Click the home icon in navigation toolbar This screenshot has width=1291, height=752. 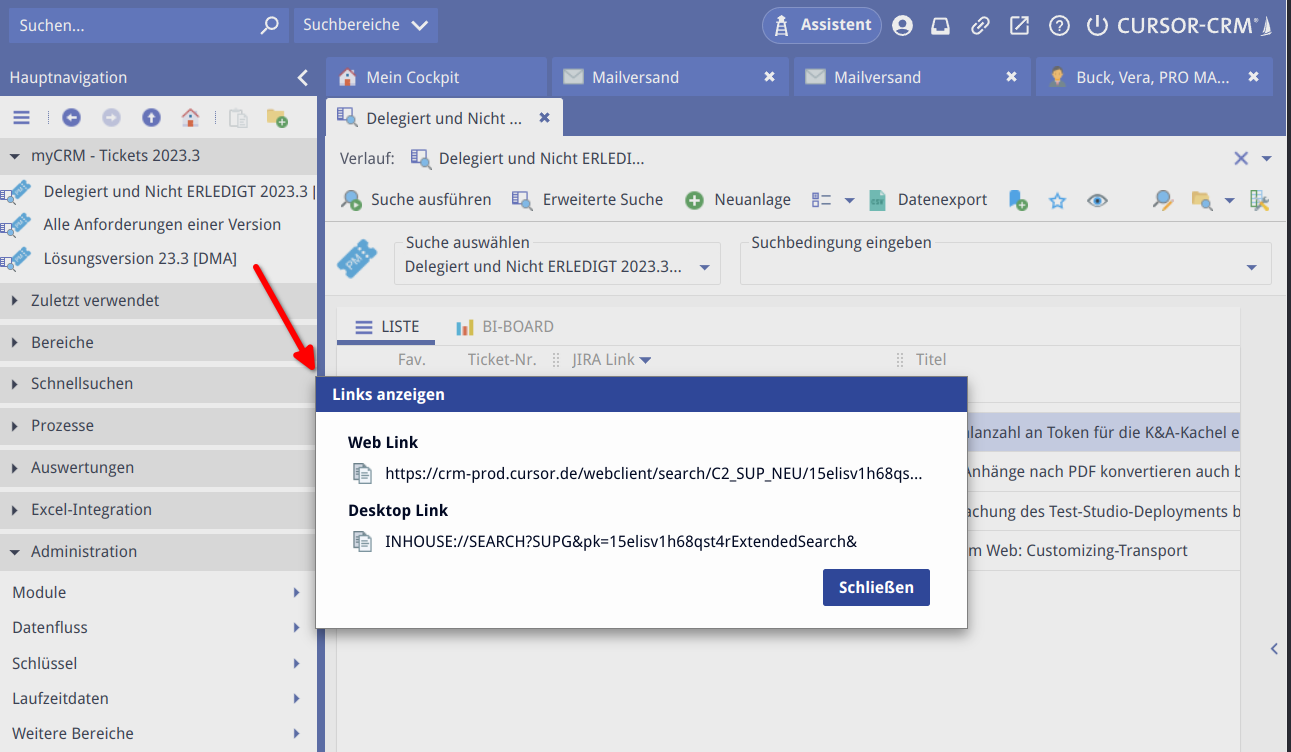point(190,118)
